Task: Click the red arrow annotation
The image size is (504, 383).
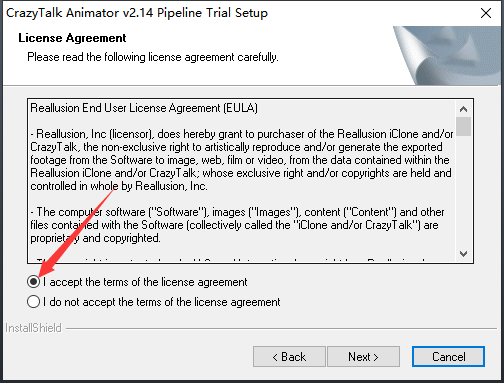Action: [x=76, y=232]
